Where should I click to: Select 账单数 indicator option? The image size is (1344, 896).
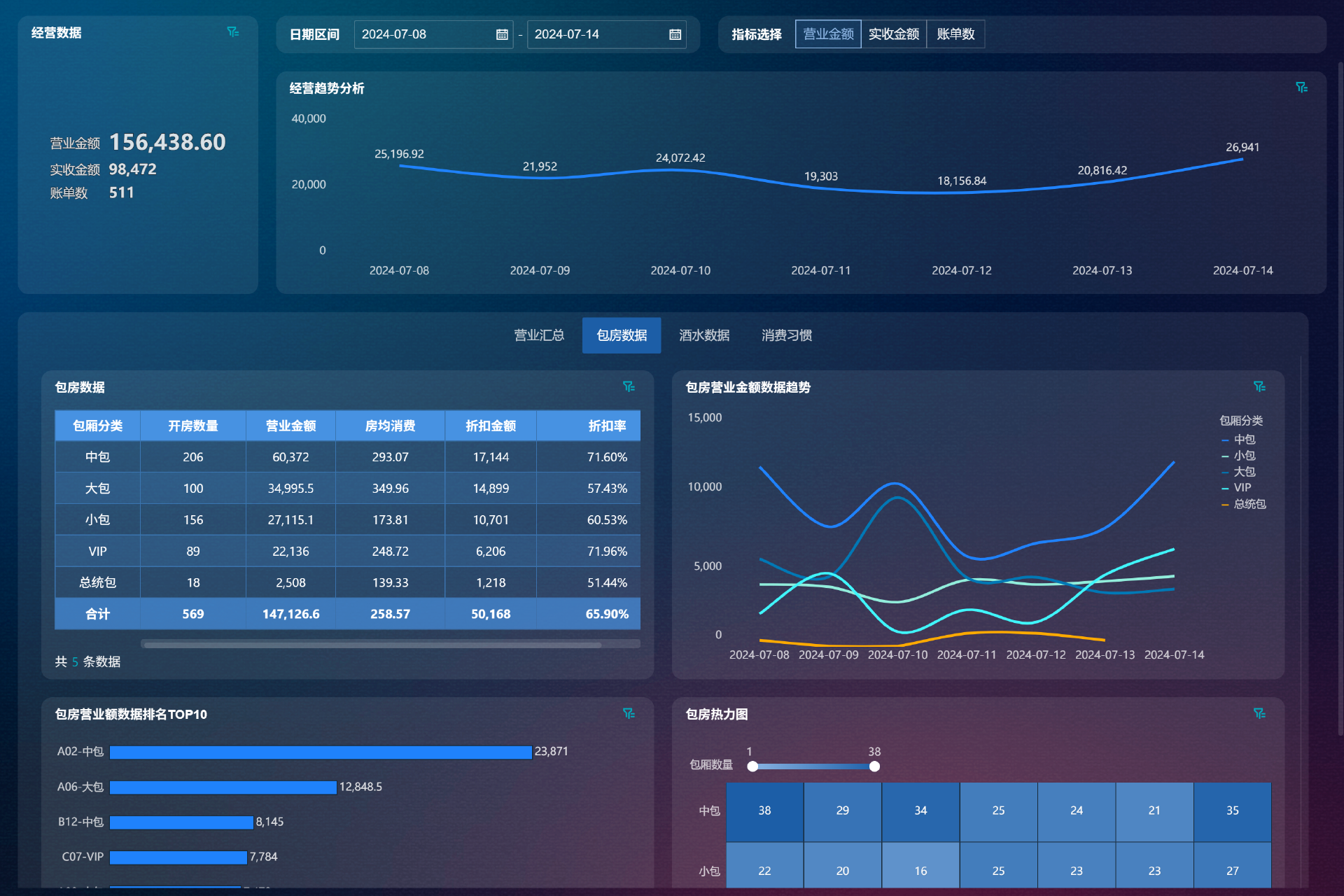point(955,34)
